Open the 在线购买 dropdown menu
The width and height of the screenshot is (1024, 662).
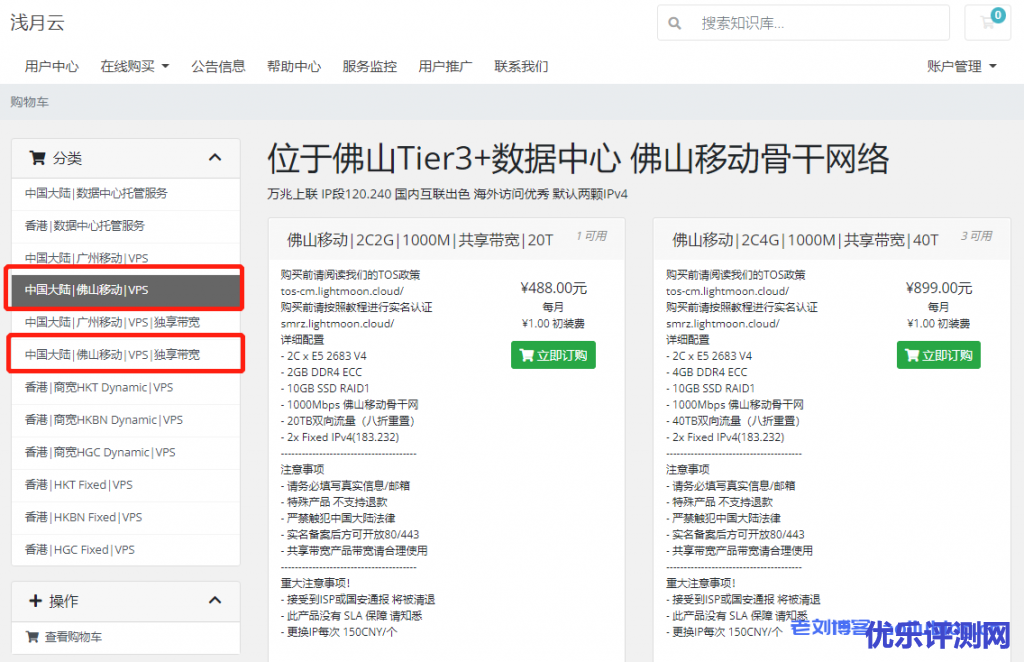coord(134,66)
